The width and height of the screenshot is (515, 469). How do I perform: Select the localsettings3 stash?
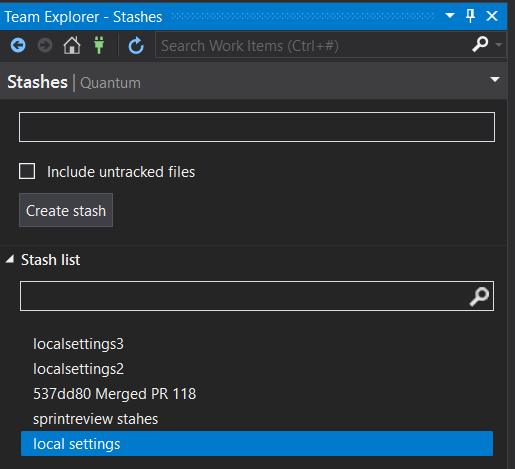[257, 344]
